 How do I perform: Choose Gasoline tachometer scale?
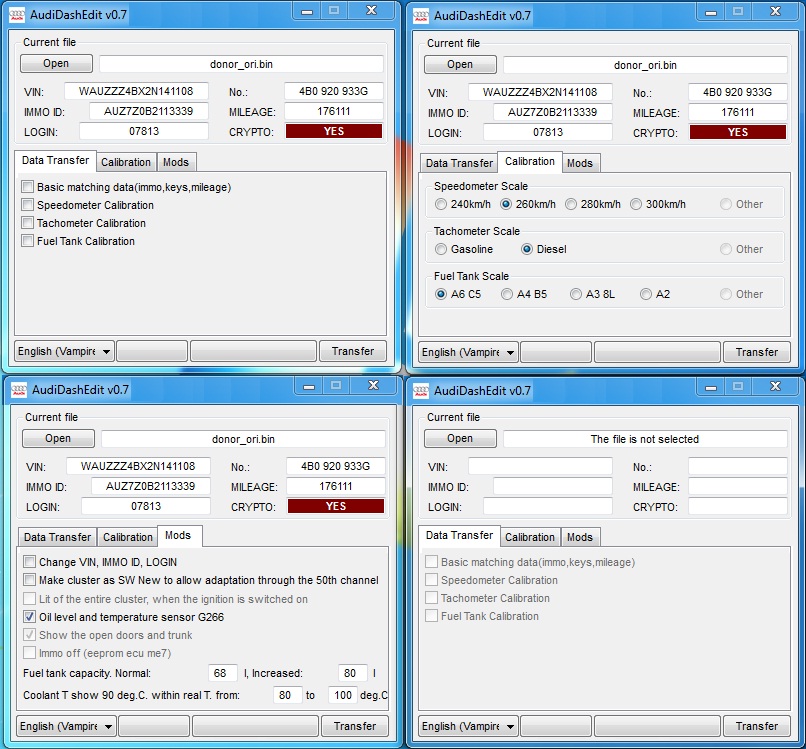(441, 249)
